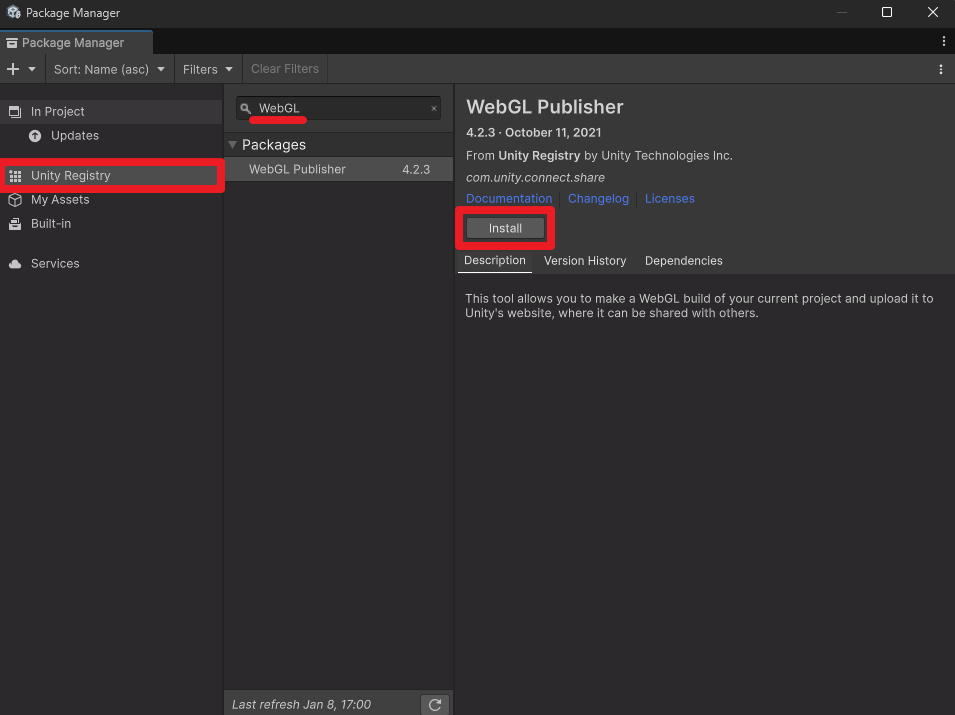Open the toolbar kebab options menu
This screenshot has width=955, height=715.
941,69
